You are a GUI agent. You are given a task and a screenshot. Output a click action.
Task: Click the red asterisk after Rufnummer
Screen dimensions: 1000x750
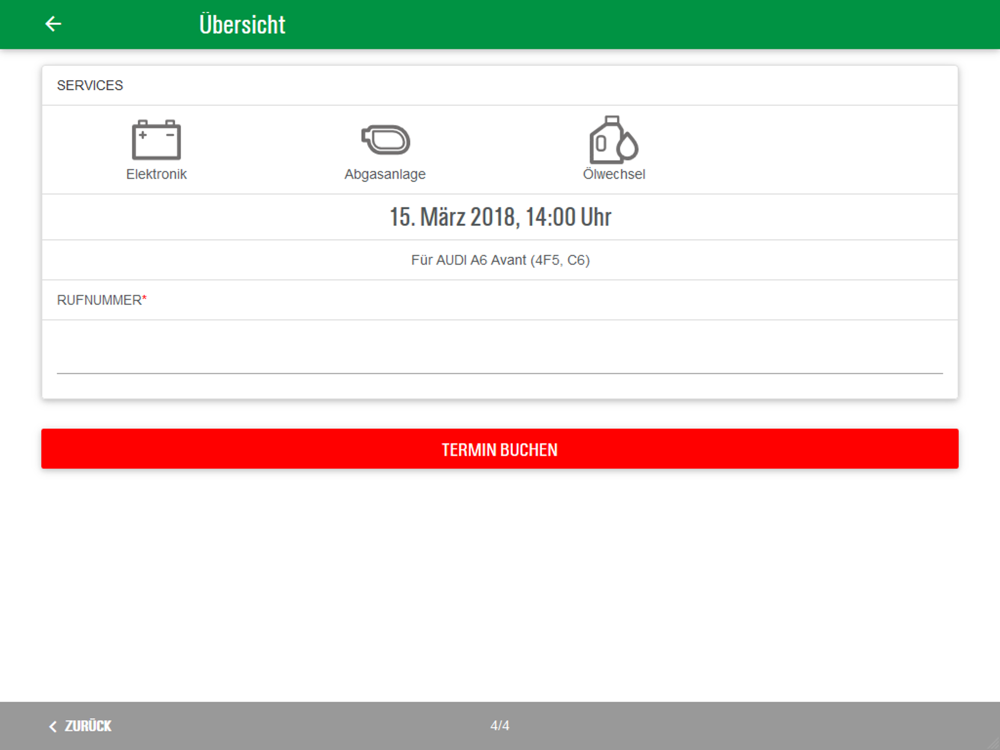click(x=145, y=298)
